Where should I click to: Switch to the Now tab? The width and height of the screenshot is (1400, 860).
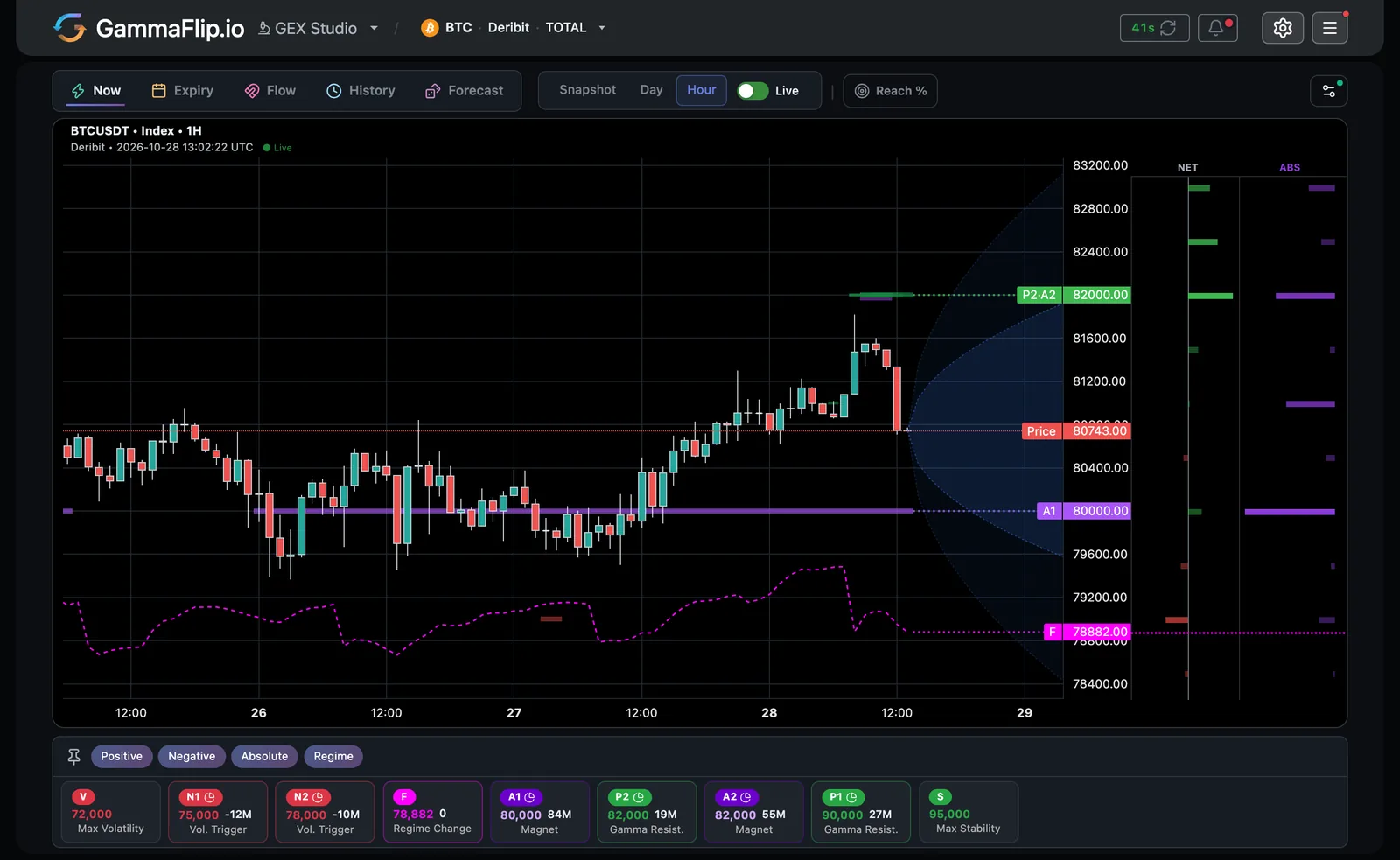[x=96, y=90]
